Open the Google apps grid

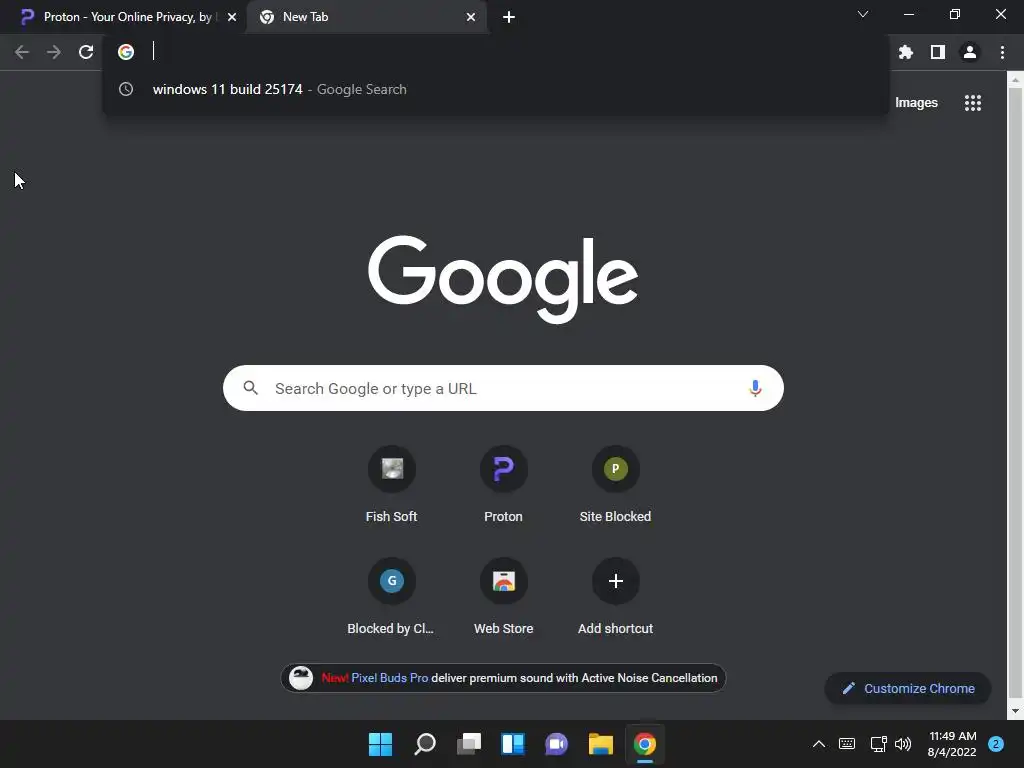pos(973,103)
